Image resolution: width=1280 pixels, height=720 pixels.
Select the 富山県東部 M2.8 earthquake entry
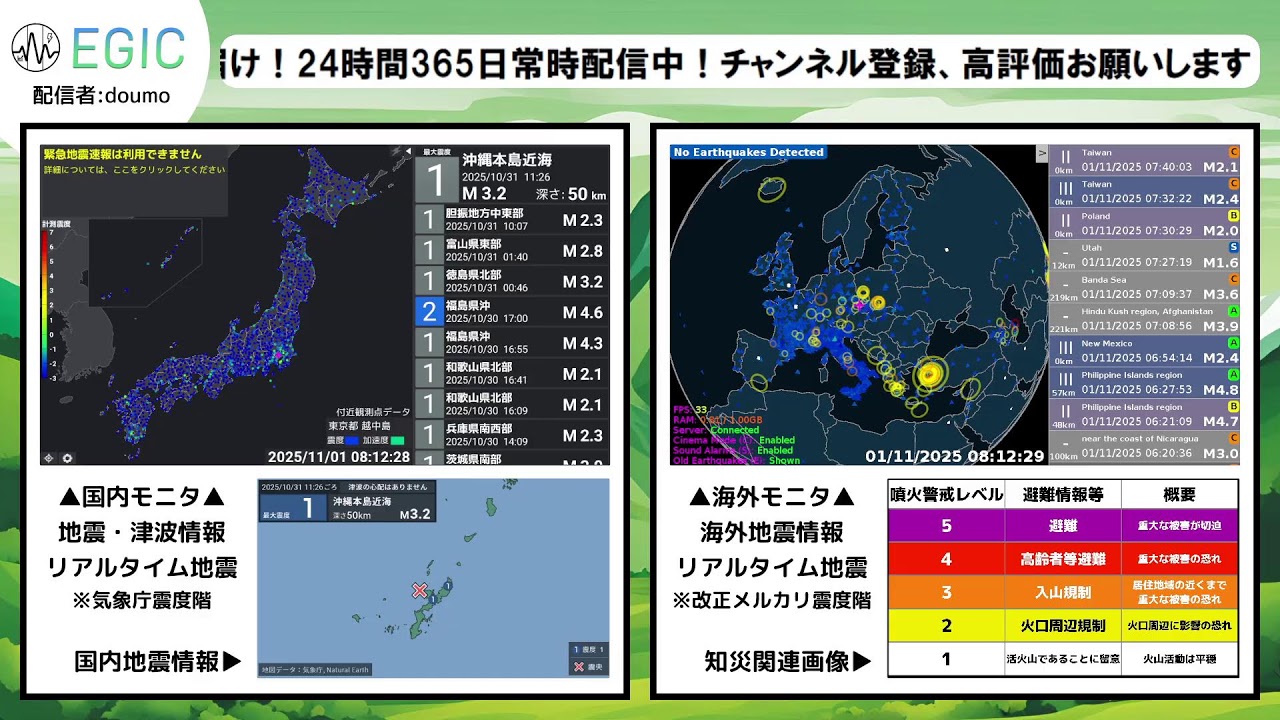511,250
